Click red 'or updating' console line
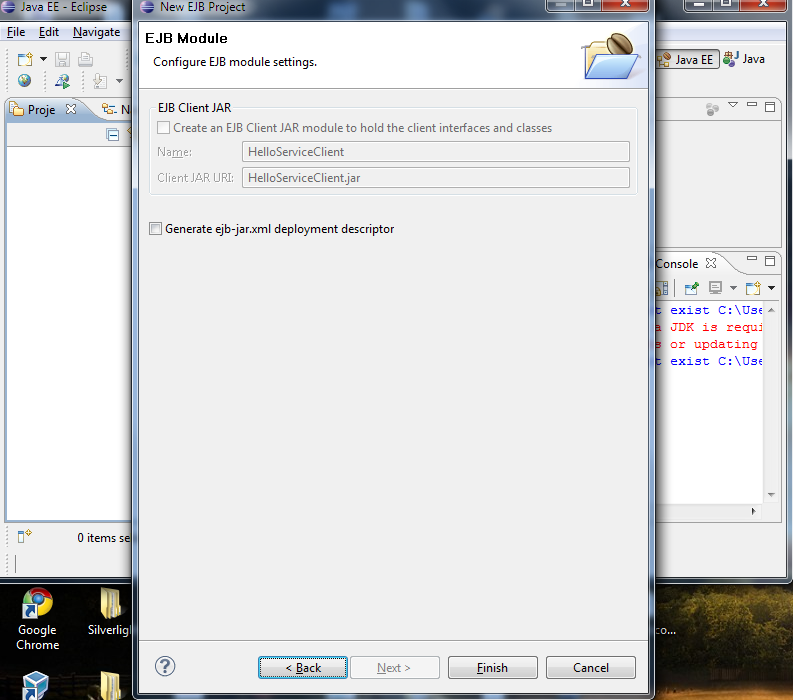The image size is (793, 700). (707, 344)
